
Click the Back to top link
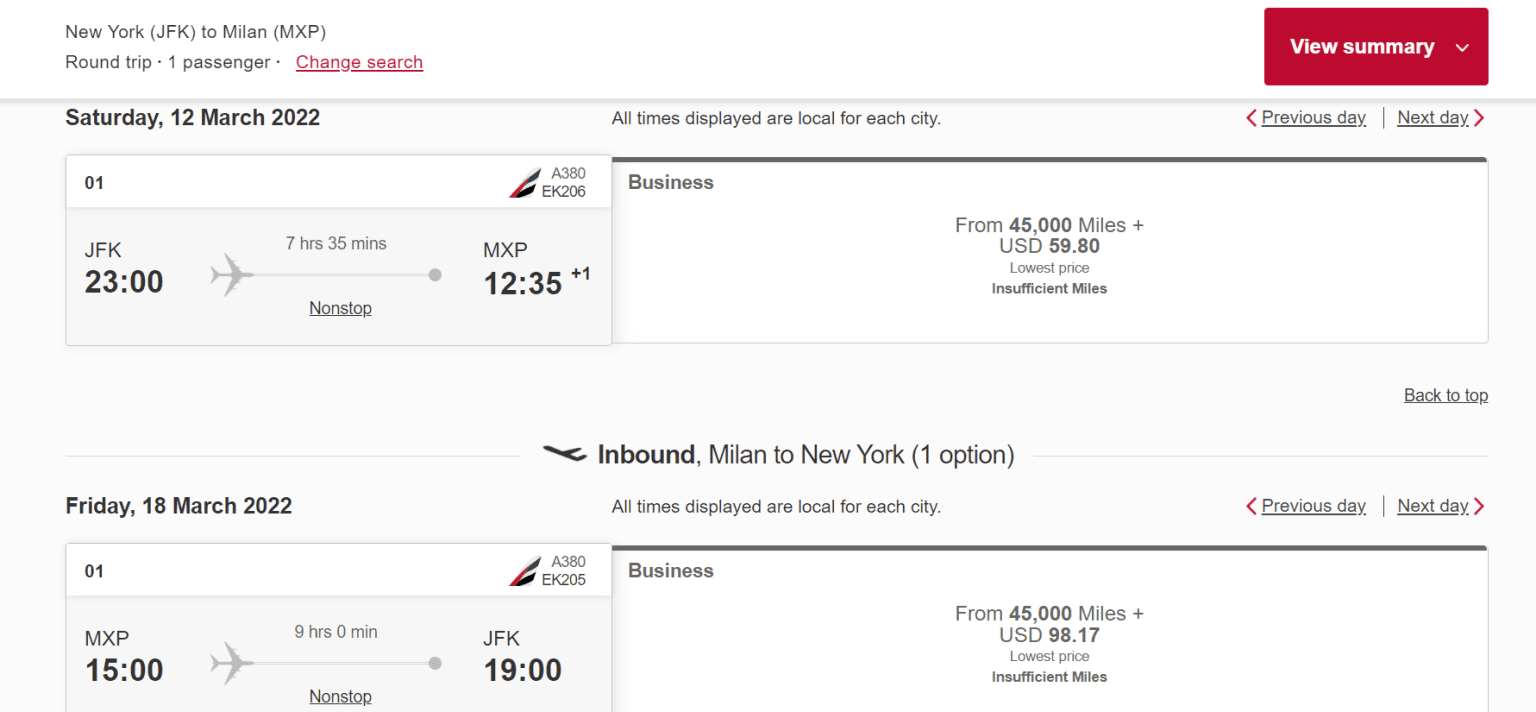click(1445, 395)
